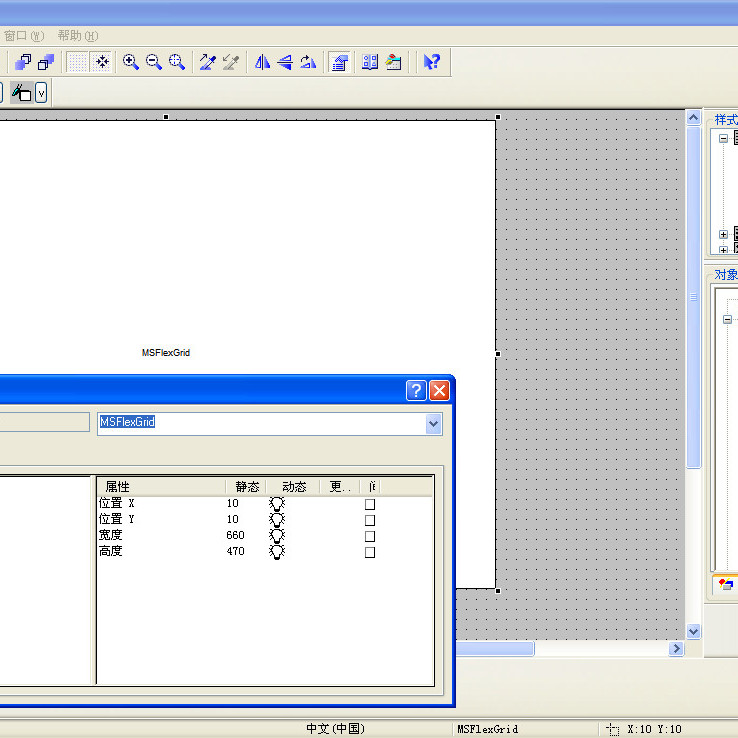This screenshot has height=738, width=738.
Task: Click the rotate object icon
Action: click(x=308, y=62)
